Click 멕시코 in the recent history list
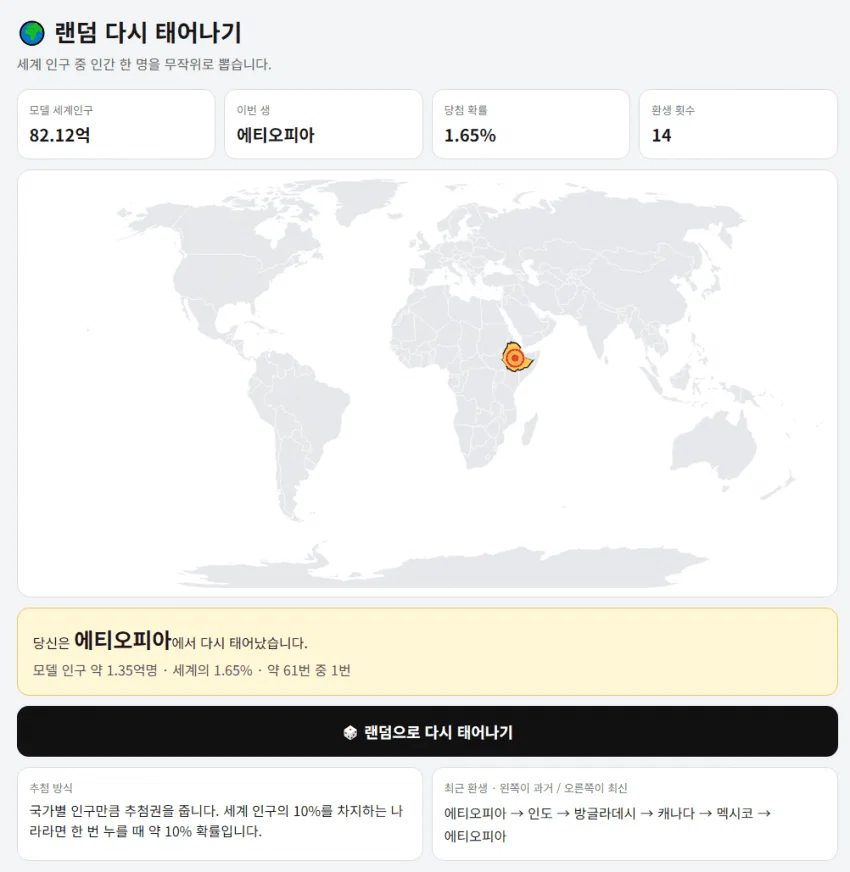The image size is (850, 872). point(734,813)
